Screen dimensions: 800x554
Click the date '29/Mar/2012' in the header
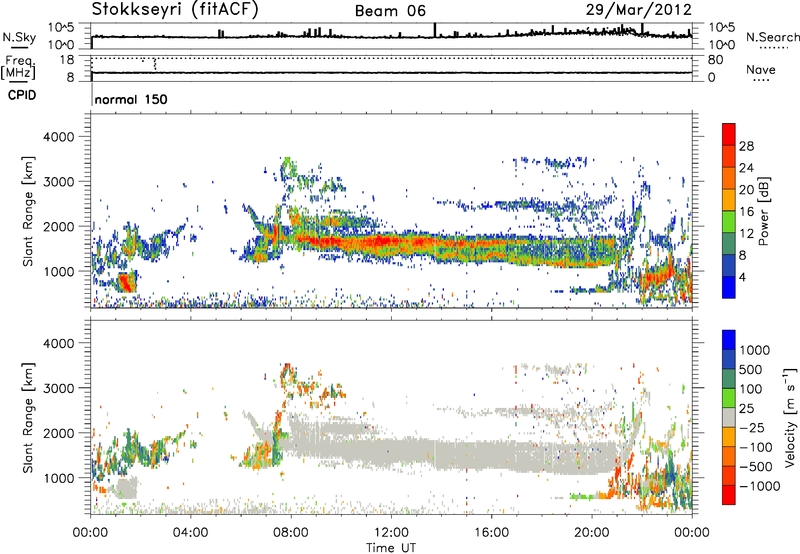(x=638, y=10)
